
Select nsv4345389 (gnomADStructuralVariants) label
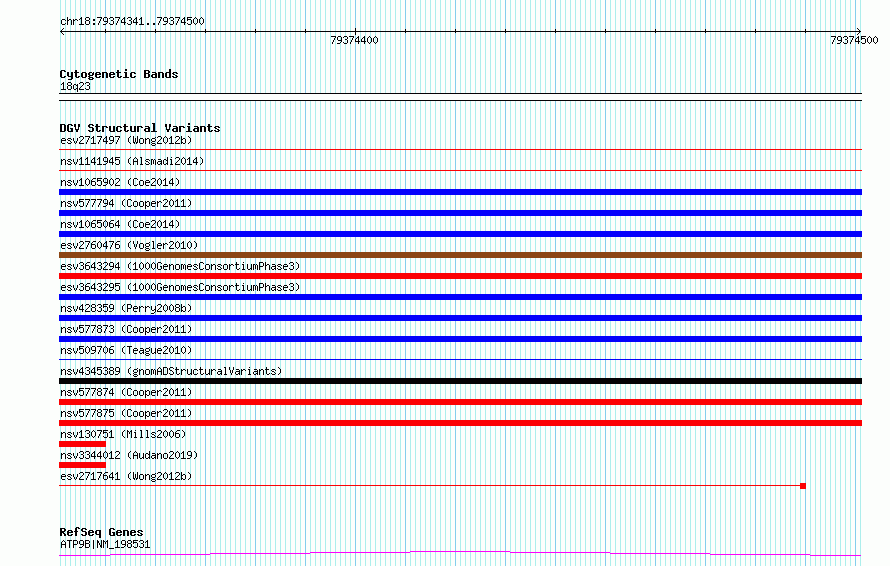point(171,371)
